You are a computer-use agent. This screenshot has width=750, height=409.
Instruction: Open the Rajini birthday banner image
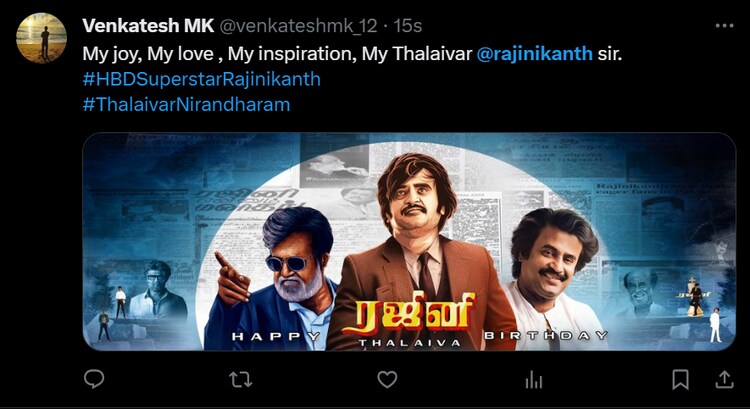(x=409, y=242)
